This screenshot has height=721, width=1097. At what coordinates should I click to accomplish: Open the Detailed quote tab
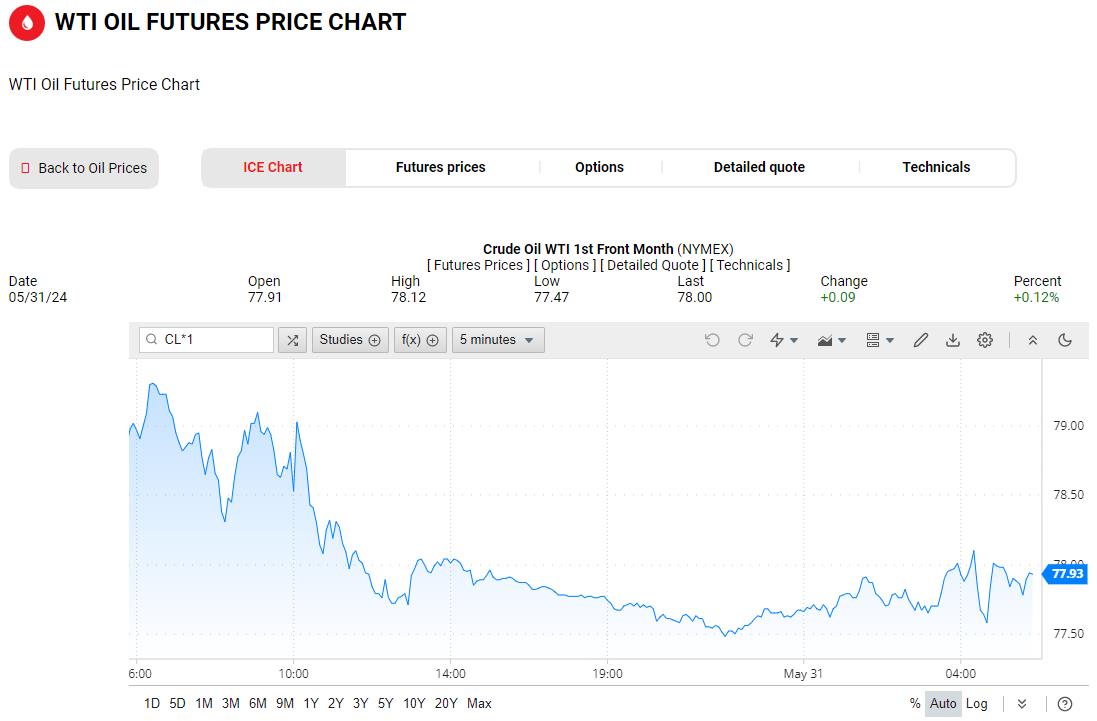[759, 168]
